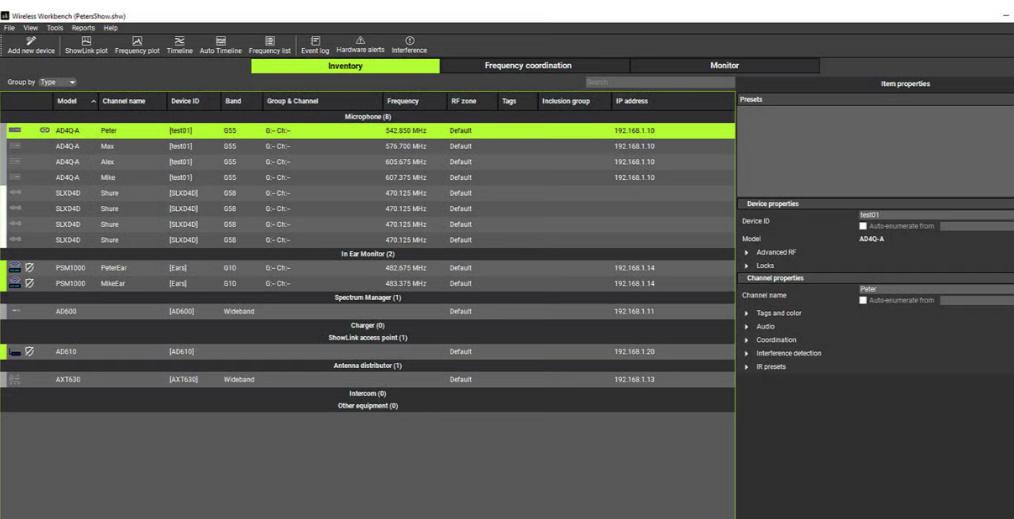Click the Wireless Workbench app icon in title bar
The image size is (1014, 519).
coord(5,16)
